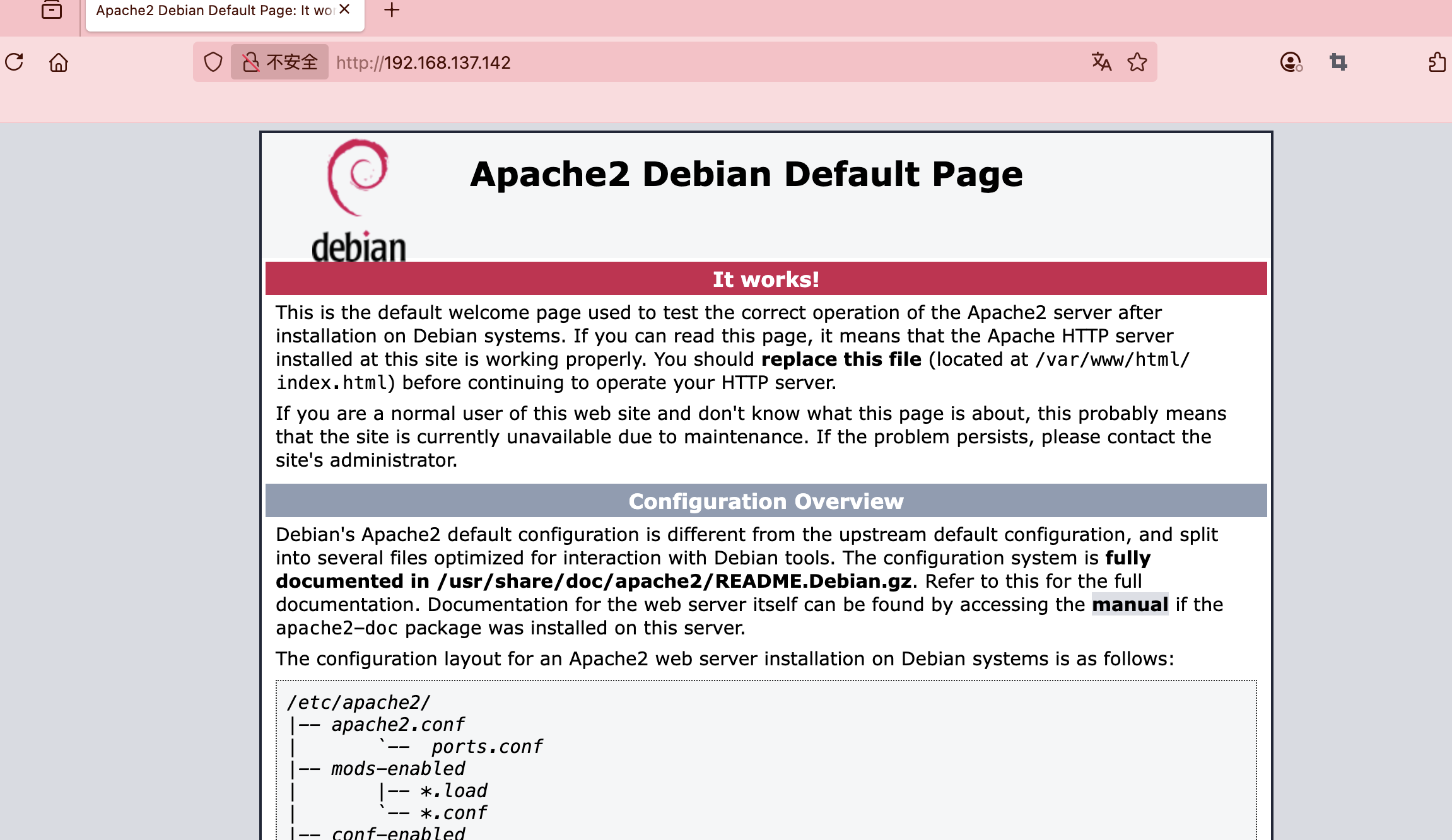This screenshot has width=1452, height=840.
Task: Open the manual documentation link
Action: [1130, 604]
